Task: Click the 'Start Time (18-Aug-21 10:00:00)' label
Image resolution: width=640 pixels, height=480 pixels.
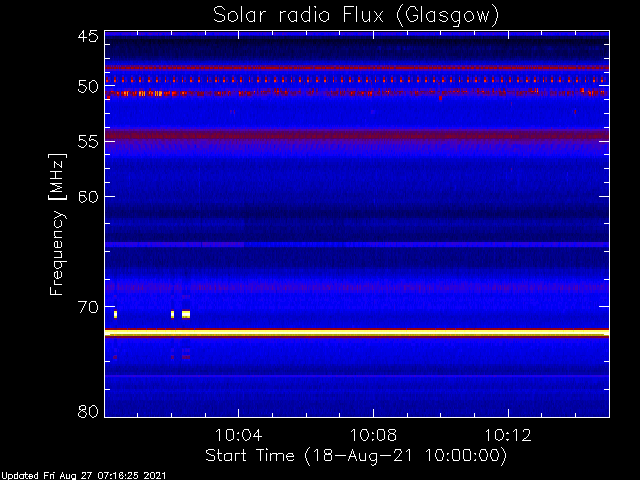Action: 356,455
